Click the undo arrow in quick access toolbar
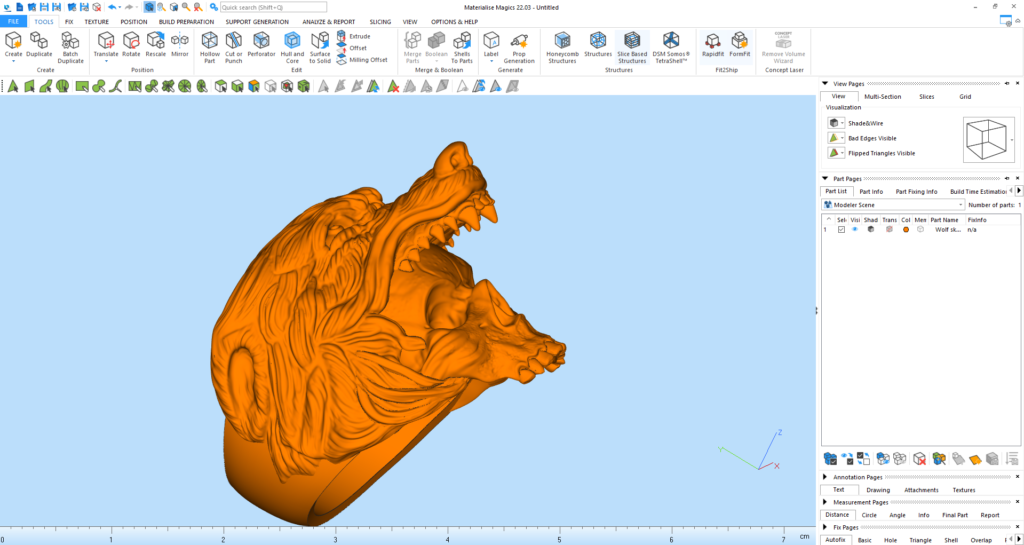 pyautogui.click(x=112, y=7)
